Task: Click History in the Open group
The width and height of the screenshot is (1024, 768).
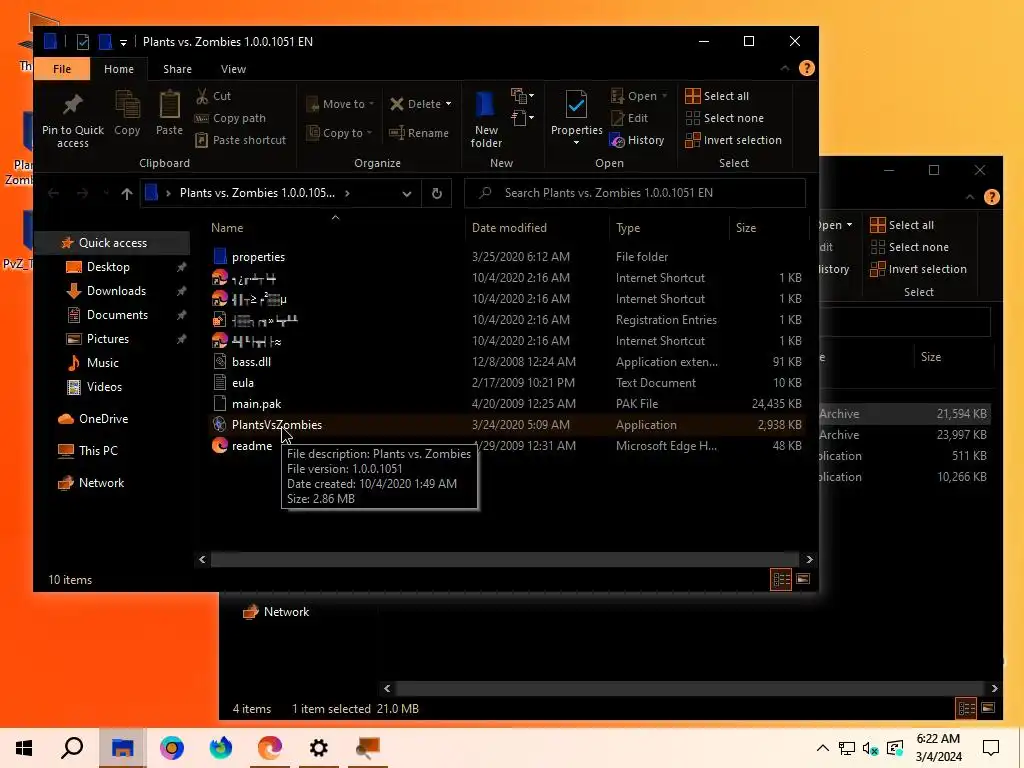Action: click(637, 140)
